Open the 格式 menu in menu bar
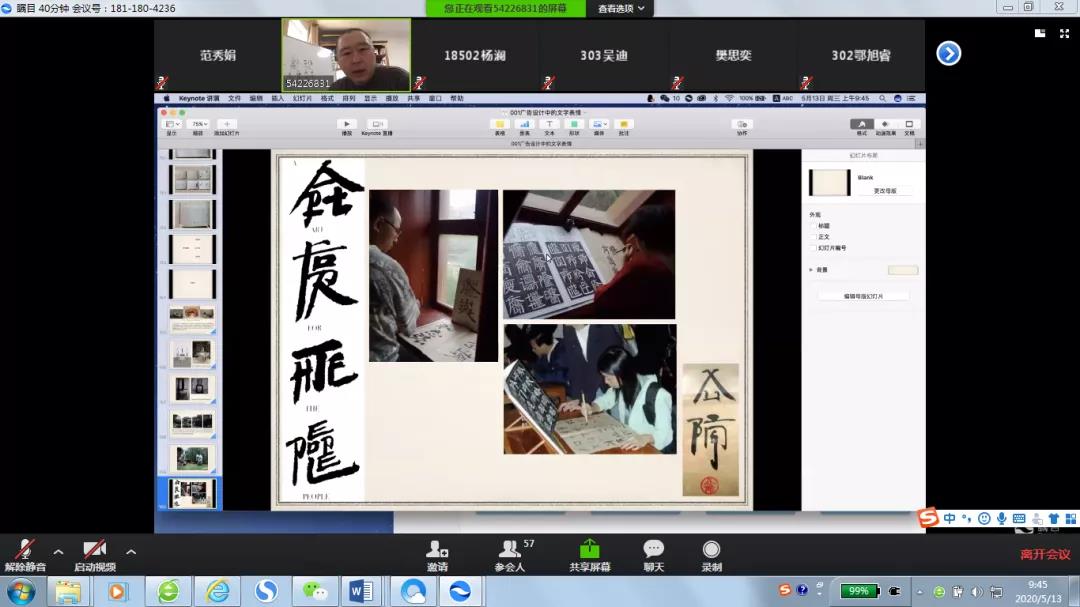This screenshot has height=607, width=1080. 327,99
